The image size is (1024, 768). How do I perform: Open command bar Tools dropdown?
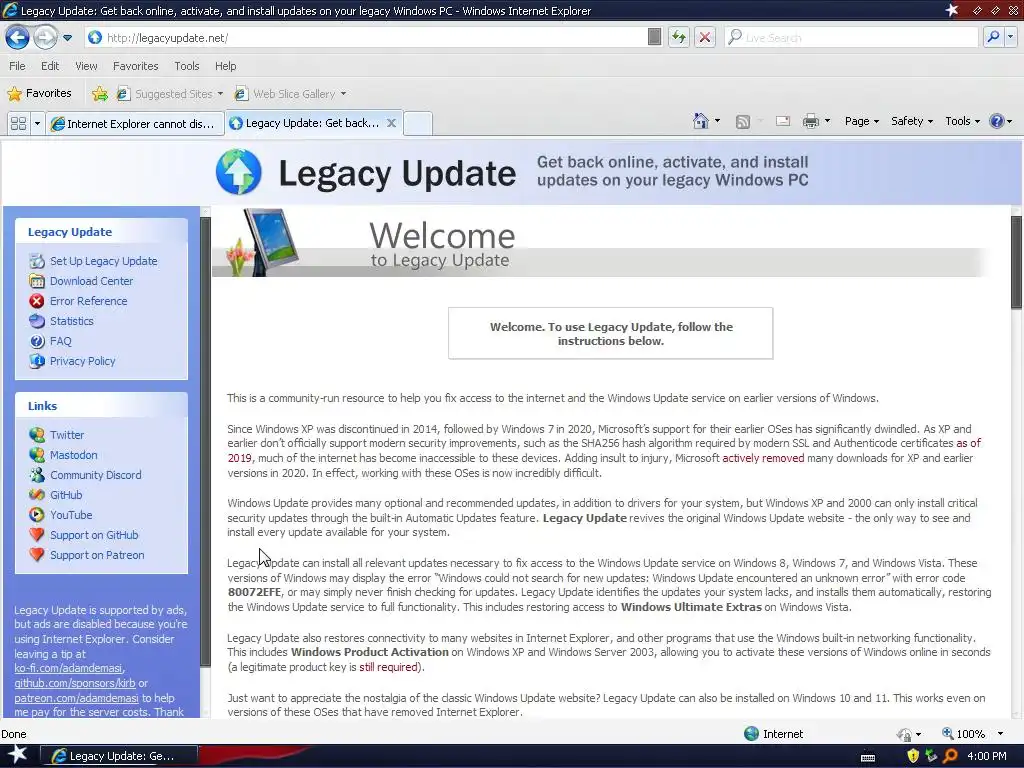click(x=962, y=121)
